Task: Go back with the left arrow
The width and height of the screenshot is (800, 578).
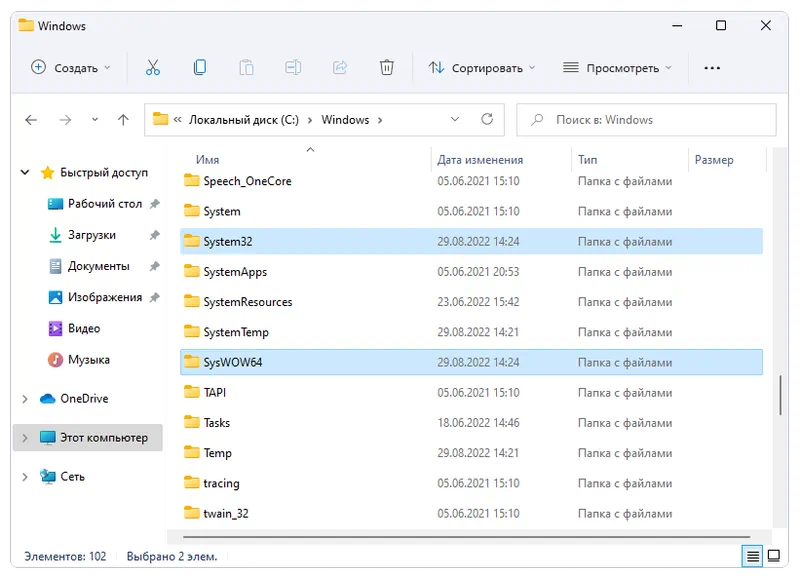Action: click(31, 120)
